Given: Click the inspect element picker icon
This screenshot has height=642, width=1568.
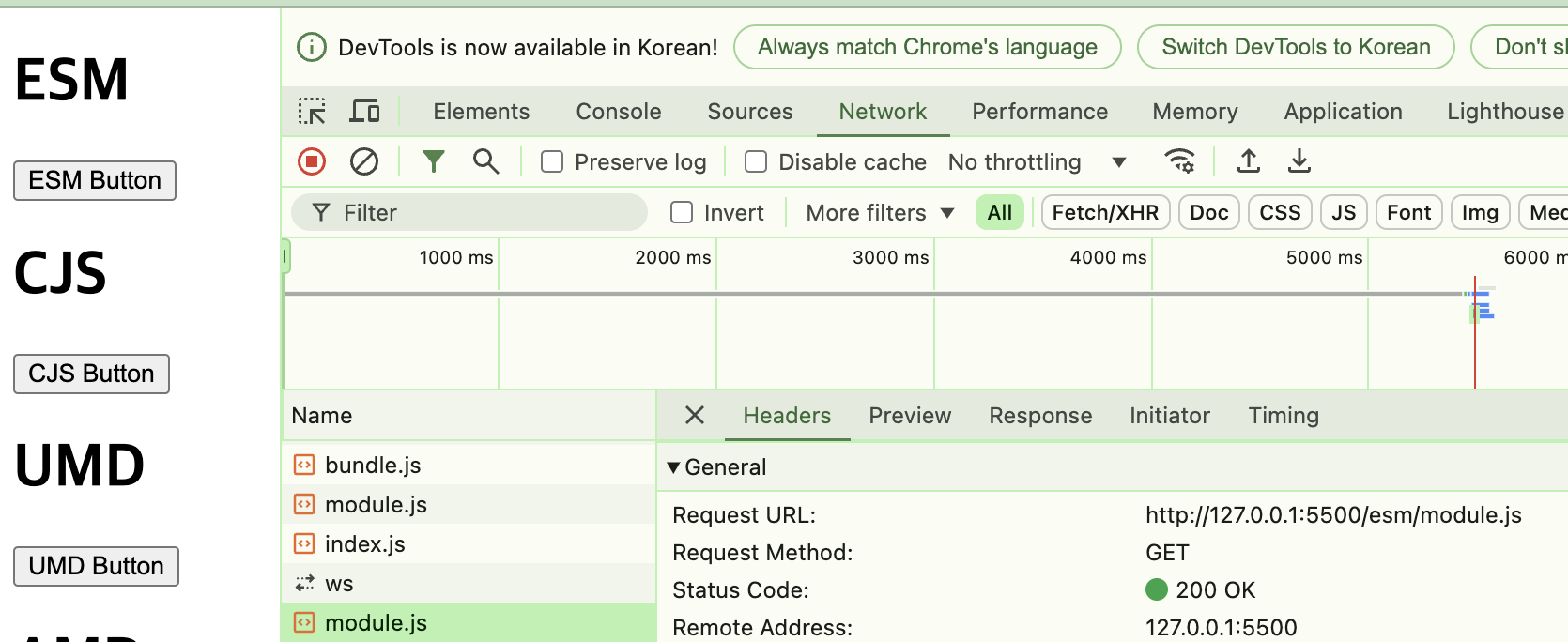Looking at the screenshot, I should [312, 112].
